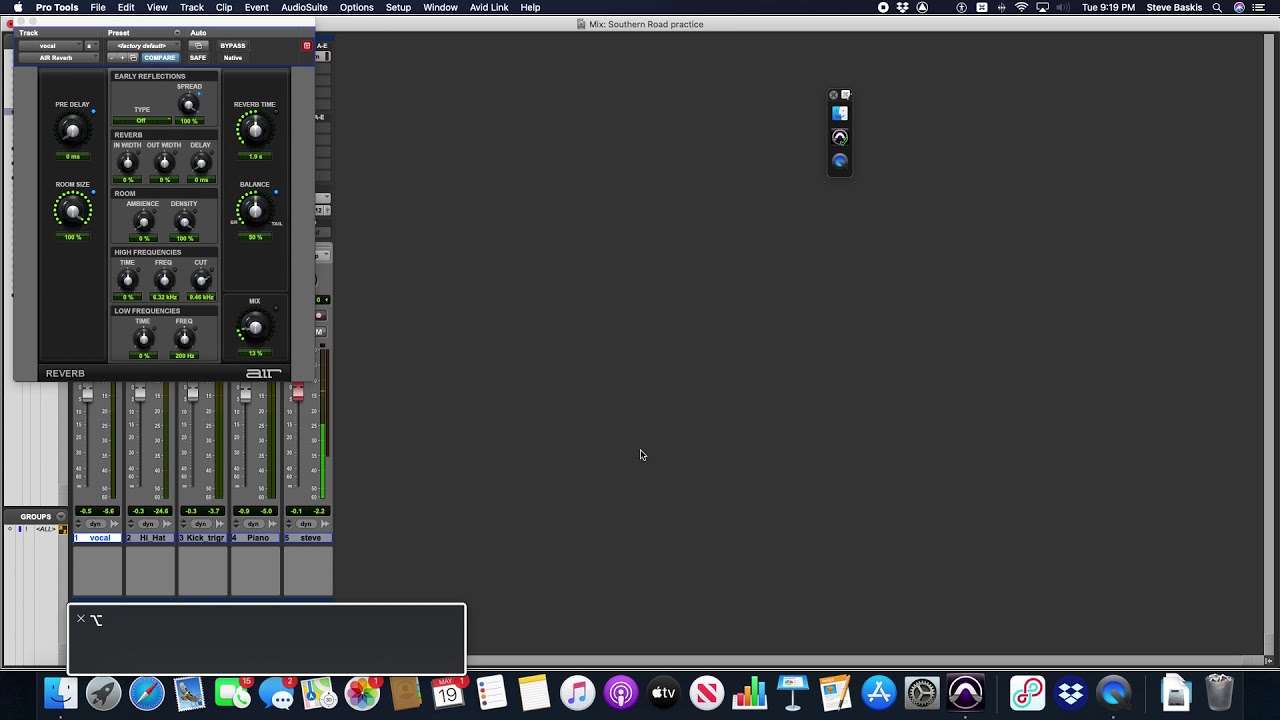
Task: Toggle Room Size automation indicator light
Action: click(93, 191)
